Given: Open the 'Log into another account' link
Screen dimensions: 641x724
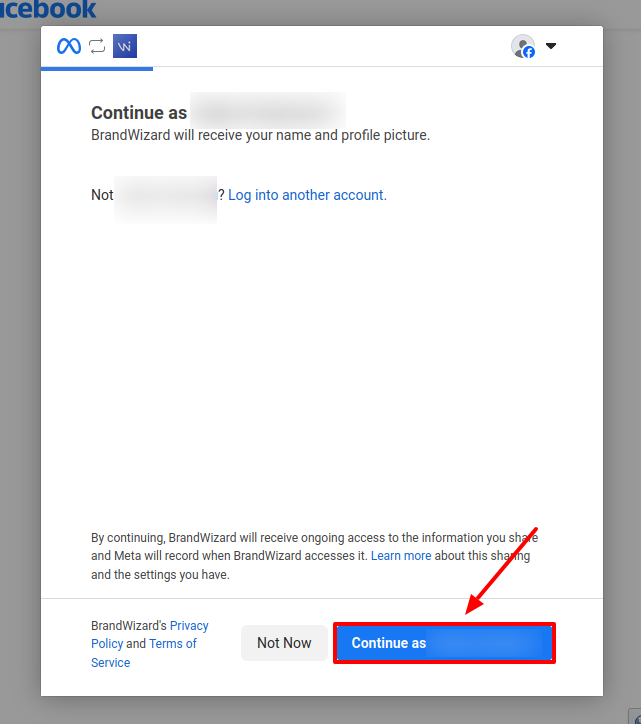Looking at the screenshot, I should [x=307, y=195].
